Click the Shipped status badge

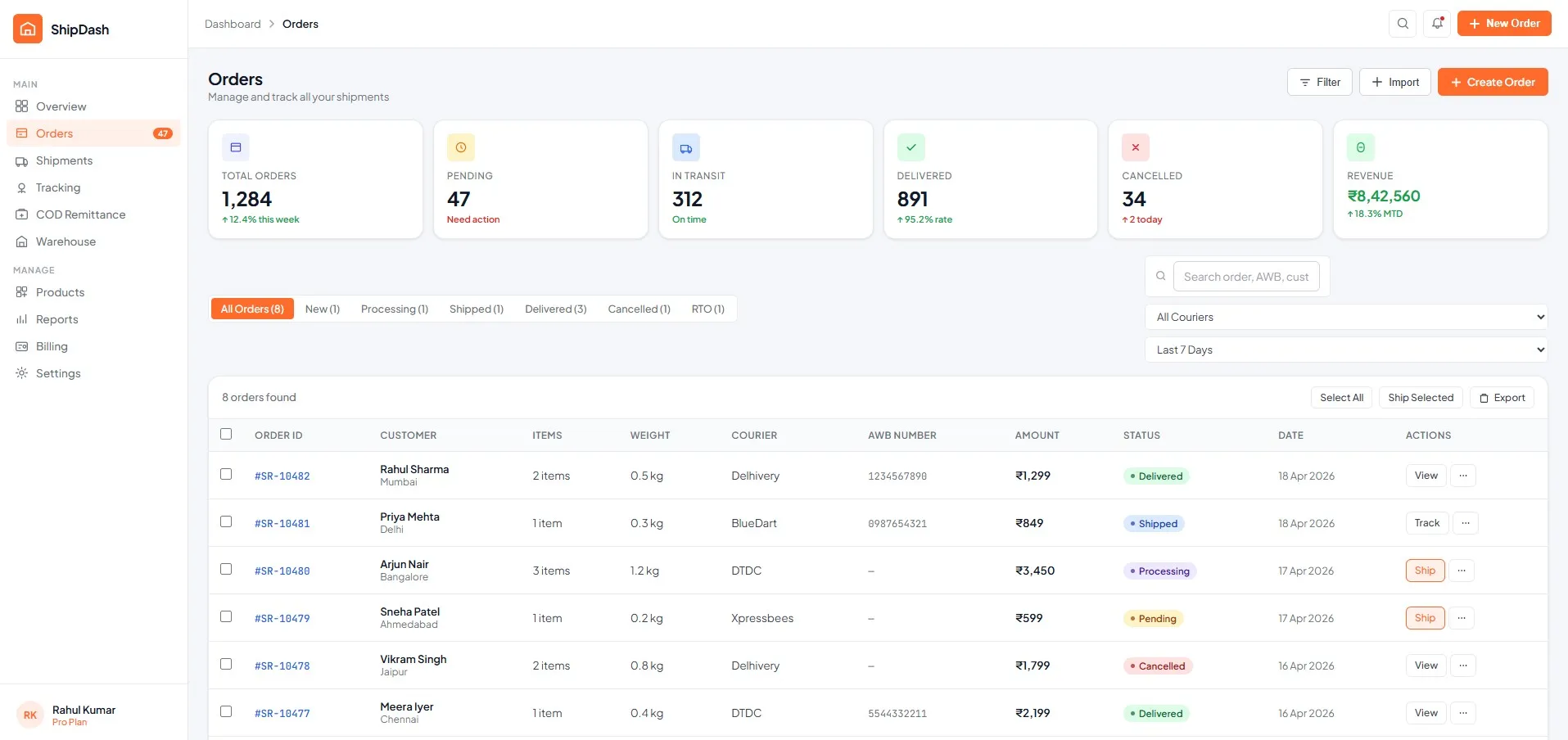(1154, 524)
